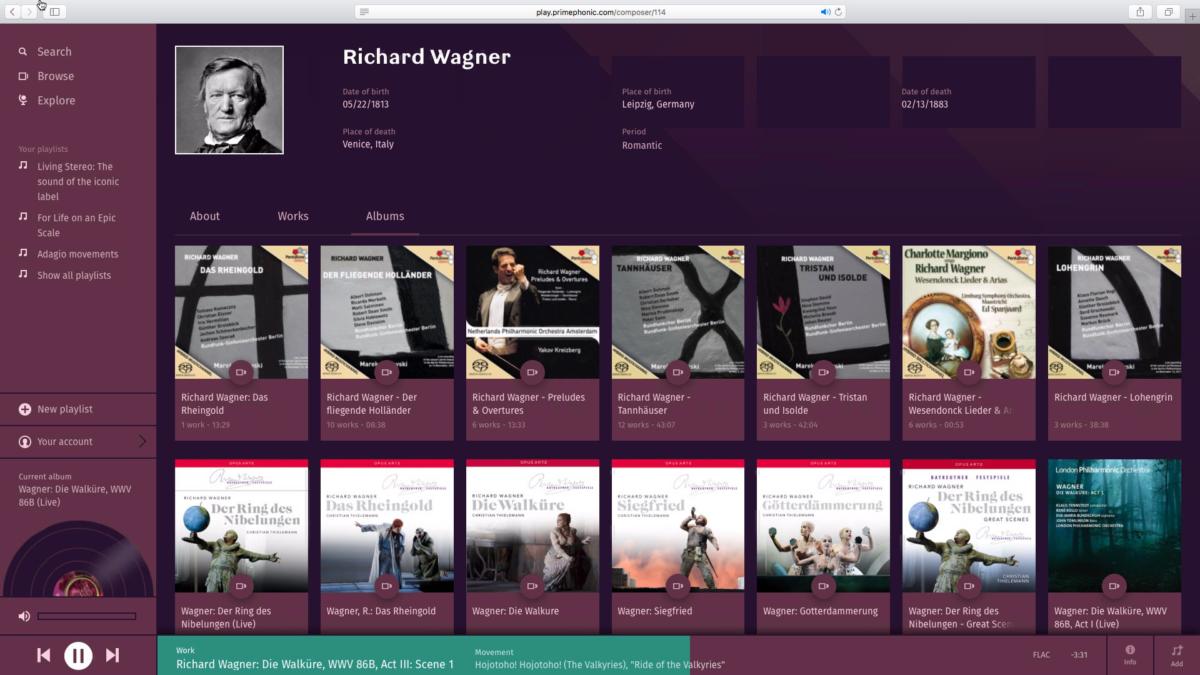Open Your account settings
Image resolution: width=1200 pixels, height=675 pixels.
[78, 441]
